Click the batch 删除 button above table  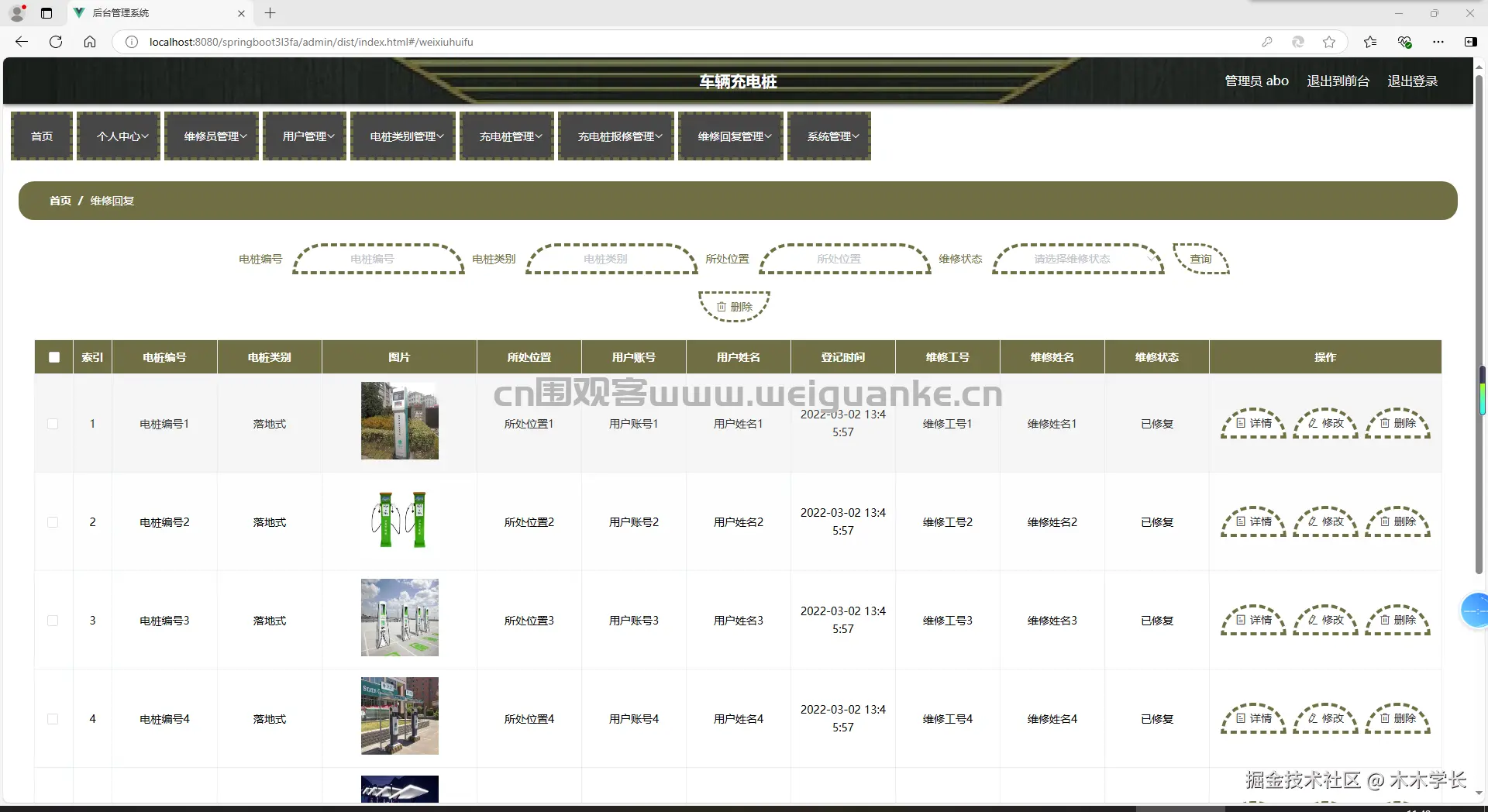point(734,307)
